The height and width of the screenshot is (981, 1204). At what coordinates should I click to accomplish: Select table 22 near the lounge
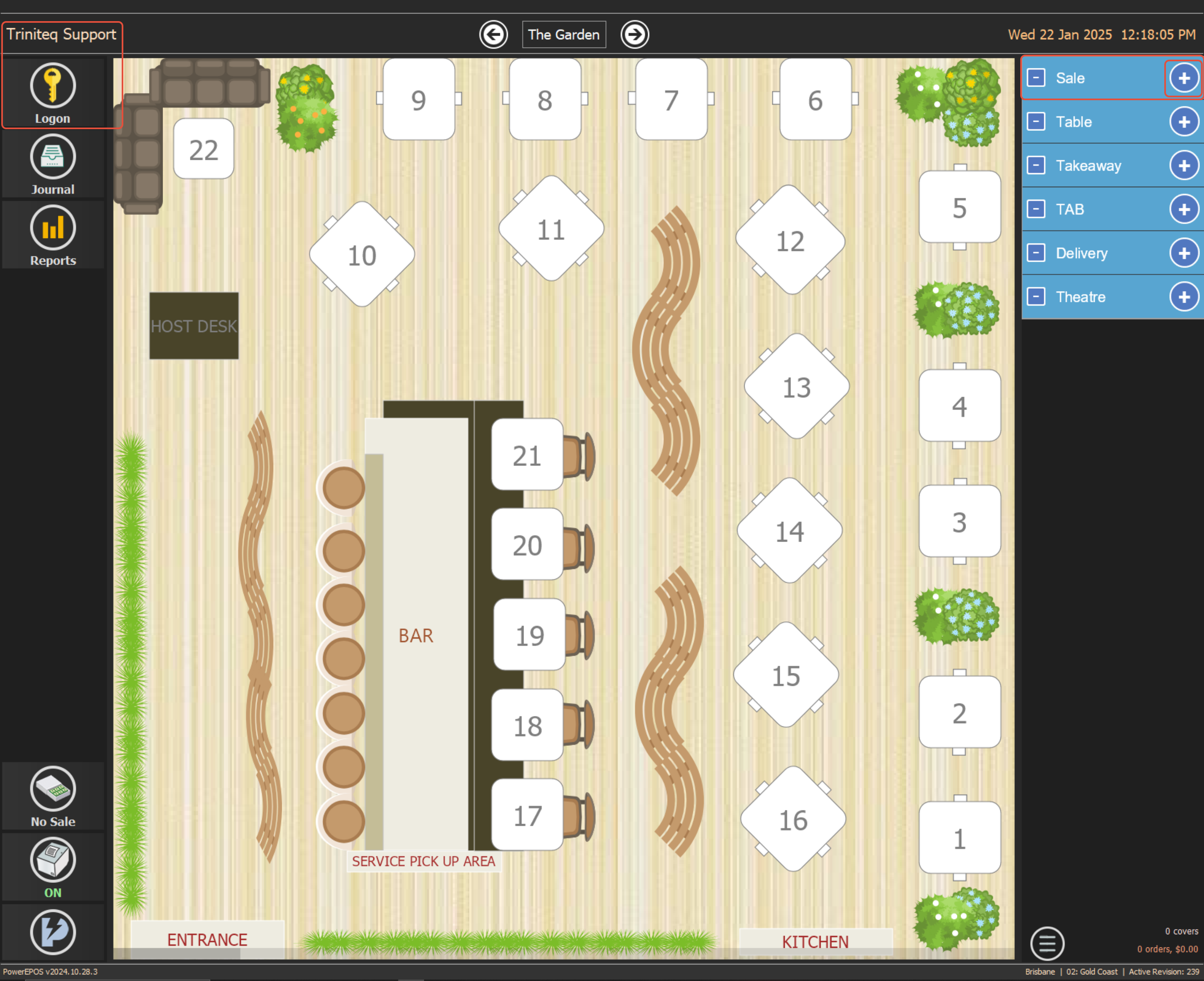[203, 149]
